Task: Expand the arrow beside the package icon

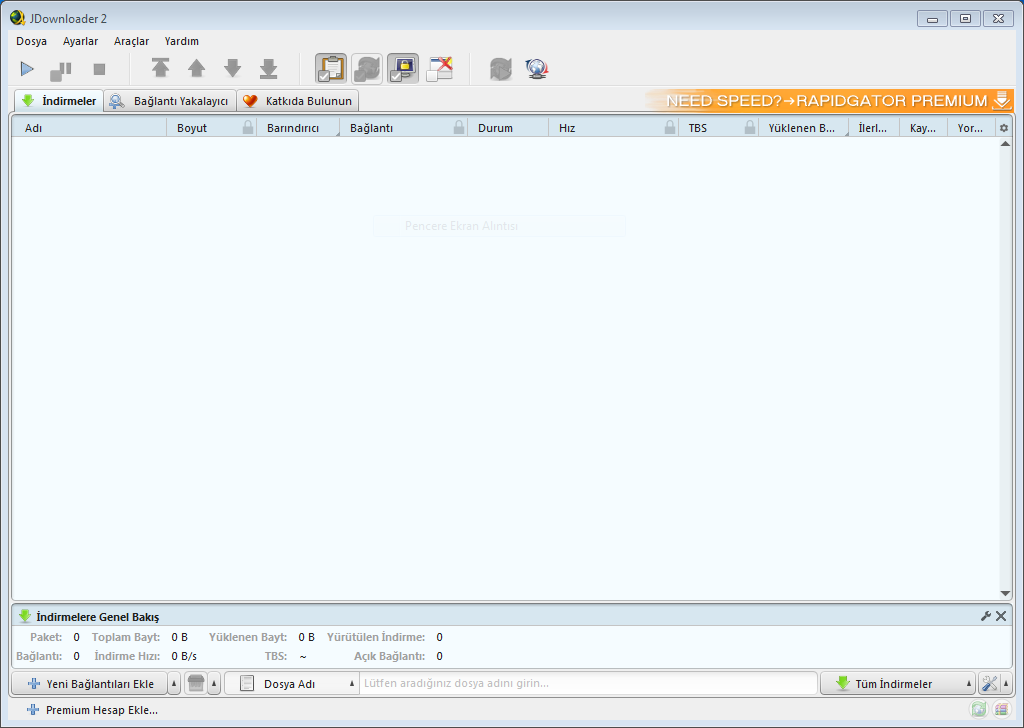Action: 214,684
